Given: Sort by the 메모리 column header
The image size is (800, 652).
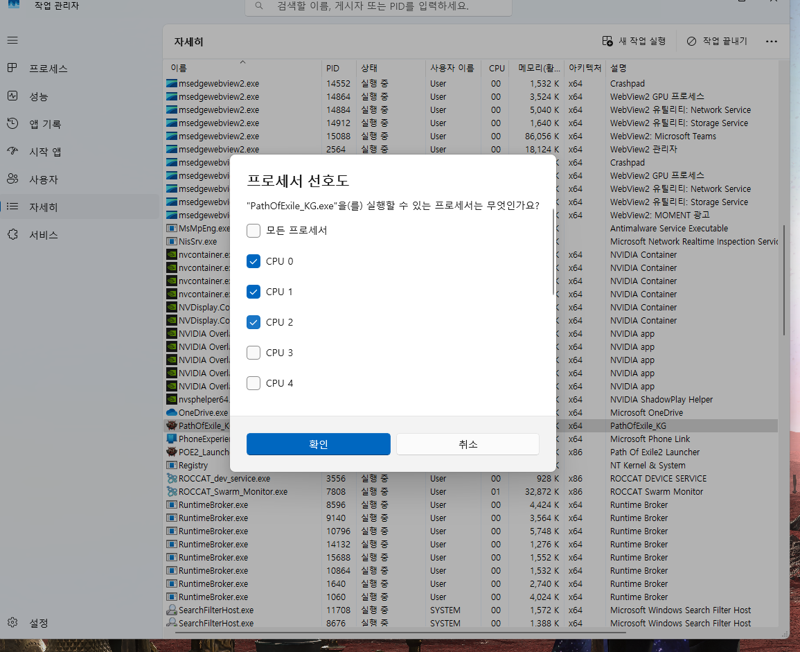Looking at the screenshot, I should [x=538, y=68].
